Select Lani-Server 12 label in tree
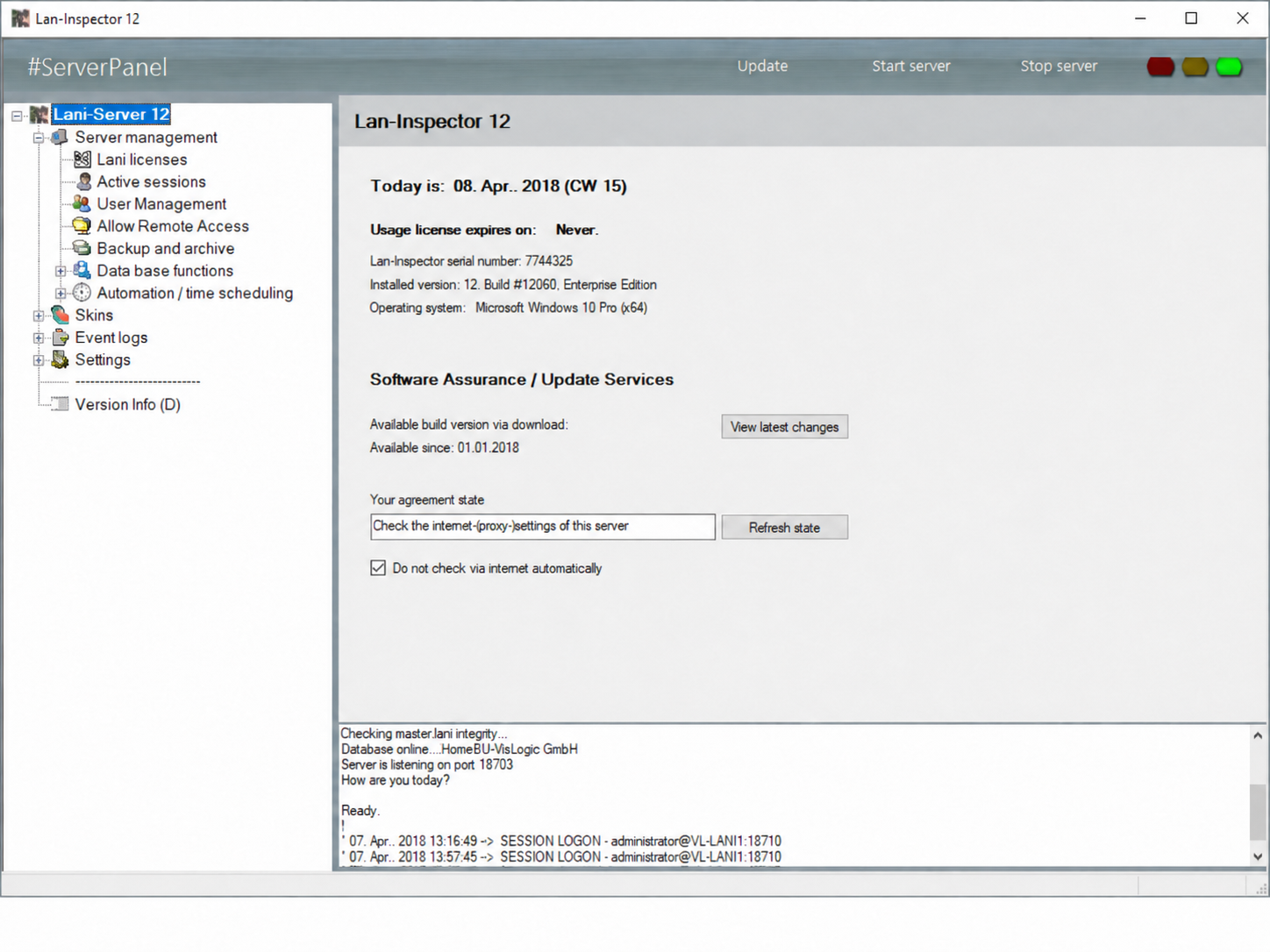The image size is (1270, 952). pos(111,115)
